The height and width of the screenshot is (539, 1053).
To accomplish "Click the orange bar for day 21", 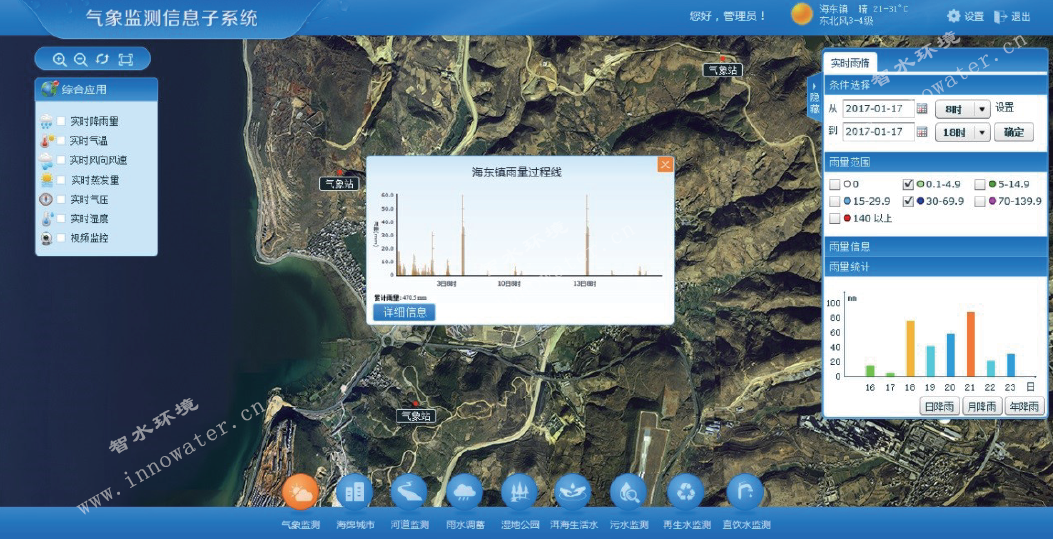I will click(970, 344).
